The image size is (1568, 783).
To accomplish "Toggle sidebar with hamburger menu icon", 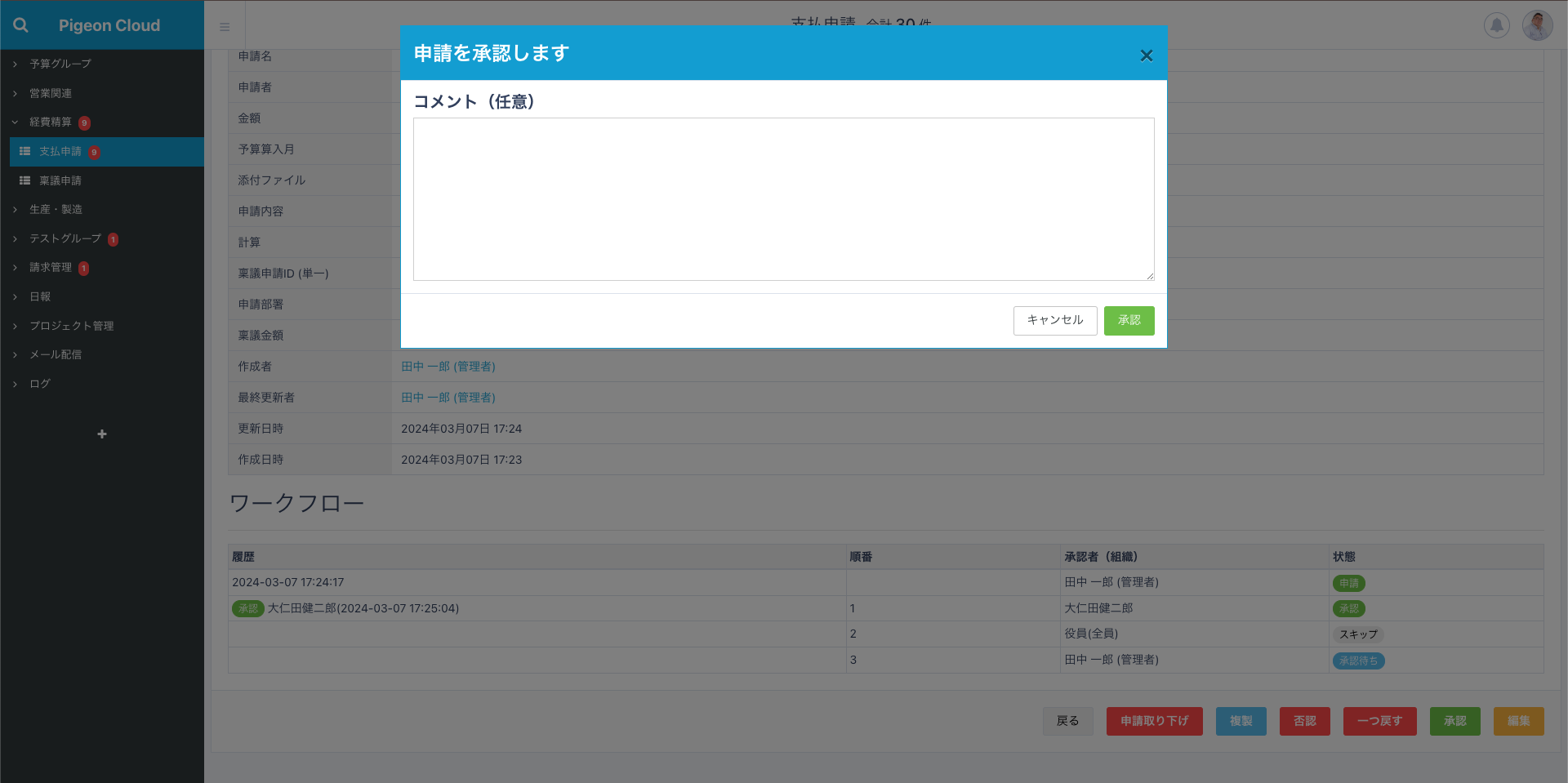I will (x=225, y=27).
